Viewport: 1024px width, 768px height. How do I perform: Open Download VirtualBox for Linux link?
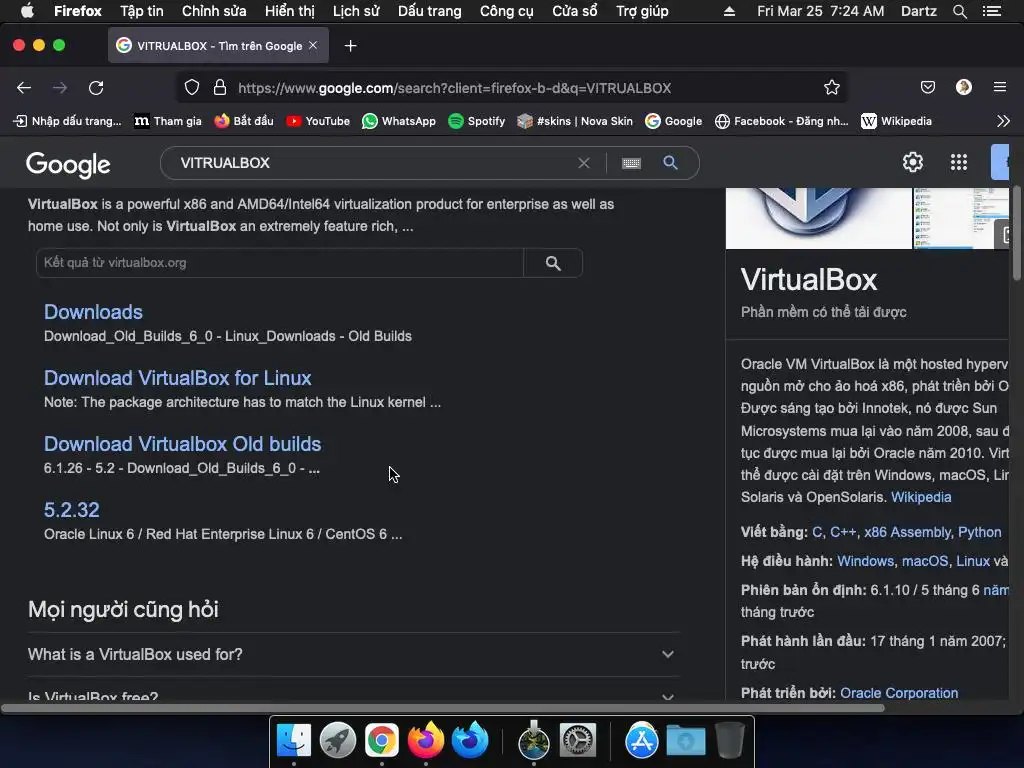(178, 378)
